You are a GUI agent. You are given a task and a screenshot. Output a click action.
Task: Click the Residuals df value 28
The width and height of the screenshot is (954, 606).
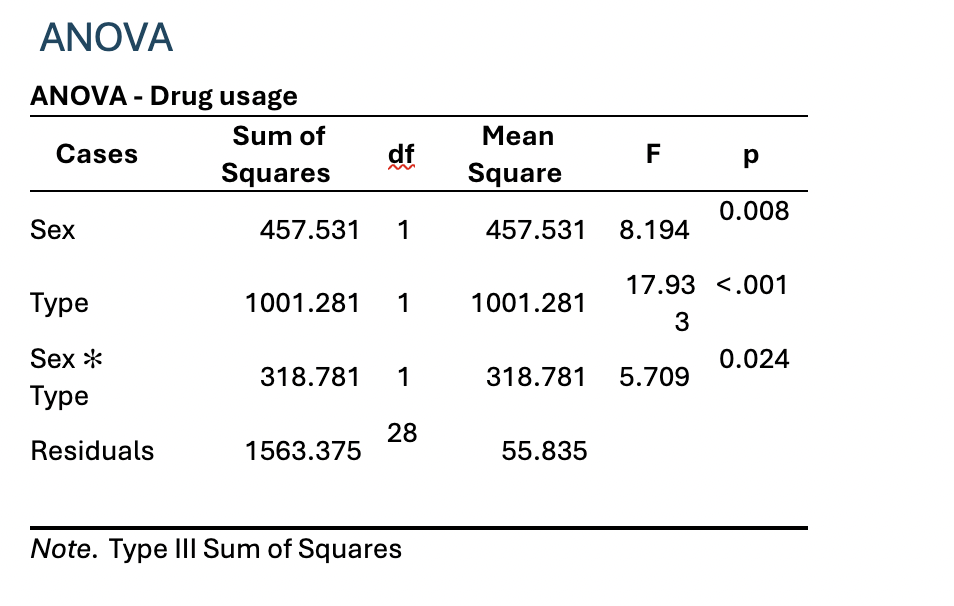[402, 433]
